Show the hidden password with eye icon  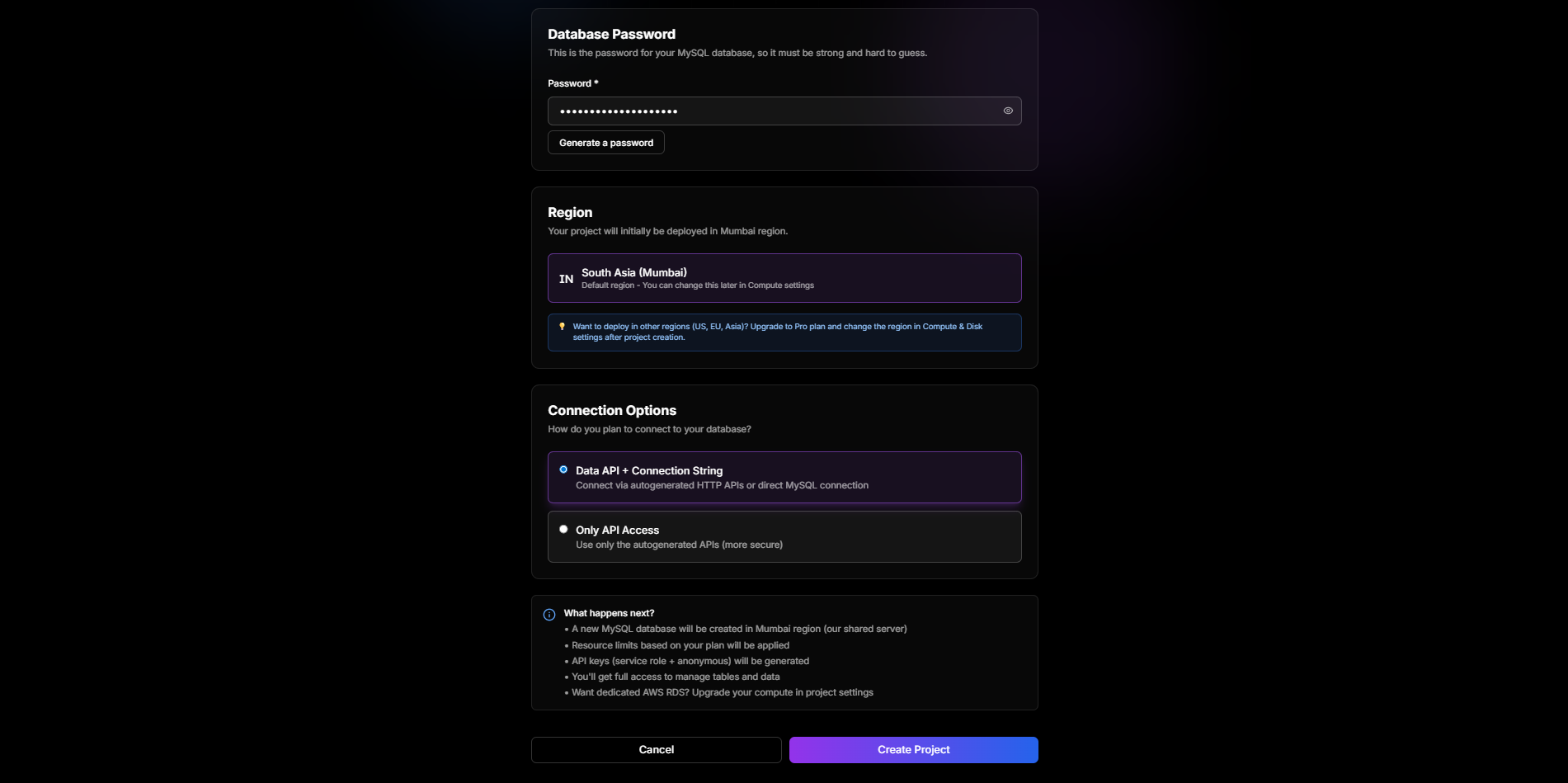point(1007,111)
